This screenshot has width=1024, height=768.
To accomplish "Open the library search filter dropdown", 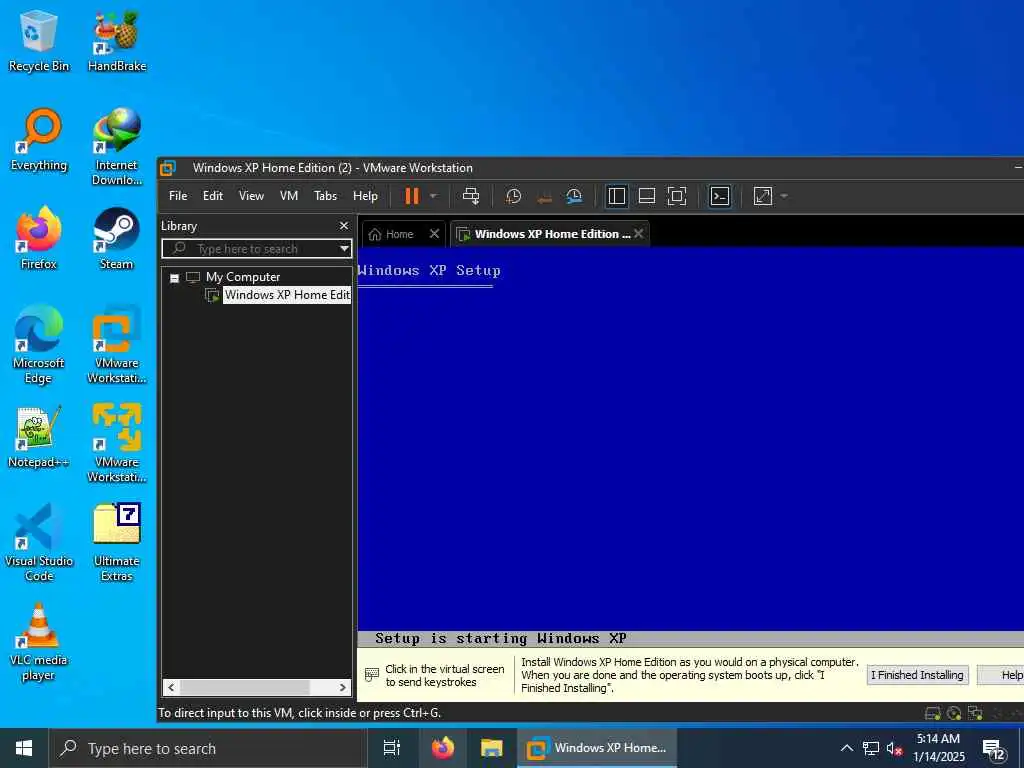I will (x=344, y=249).
